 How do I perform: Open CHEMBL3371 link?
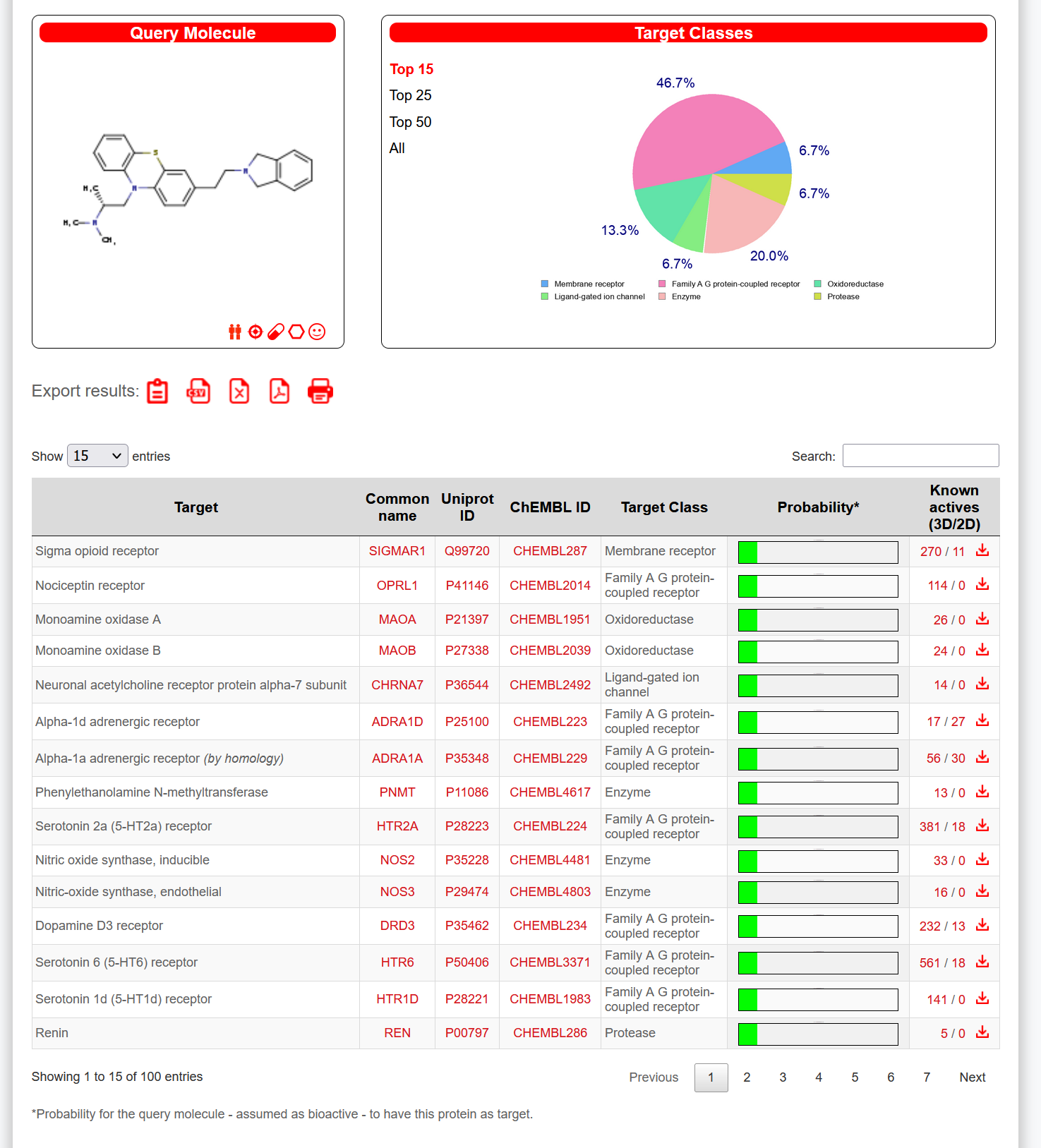click(550, 962)
